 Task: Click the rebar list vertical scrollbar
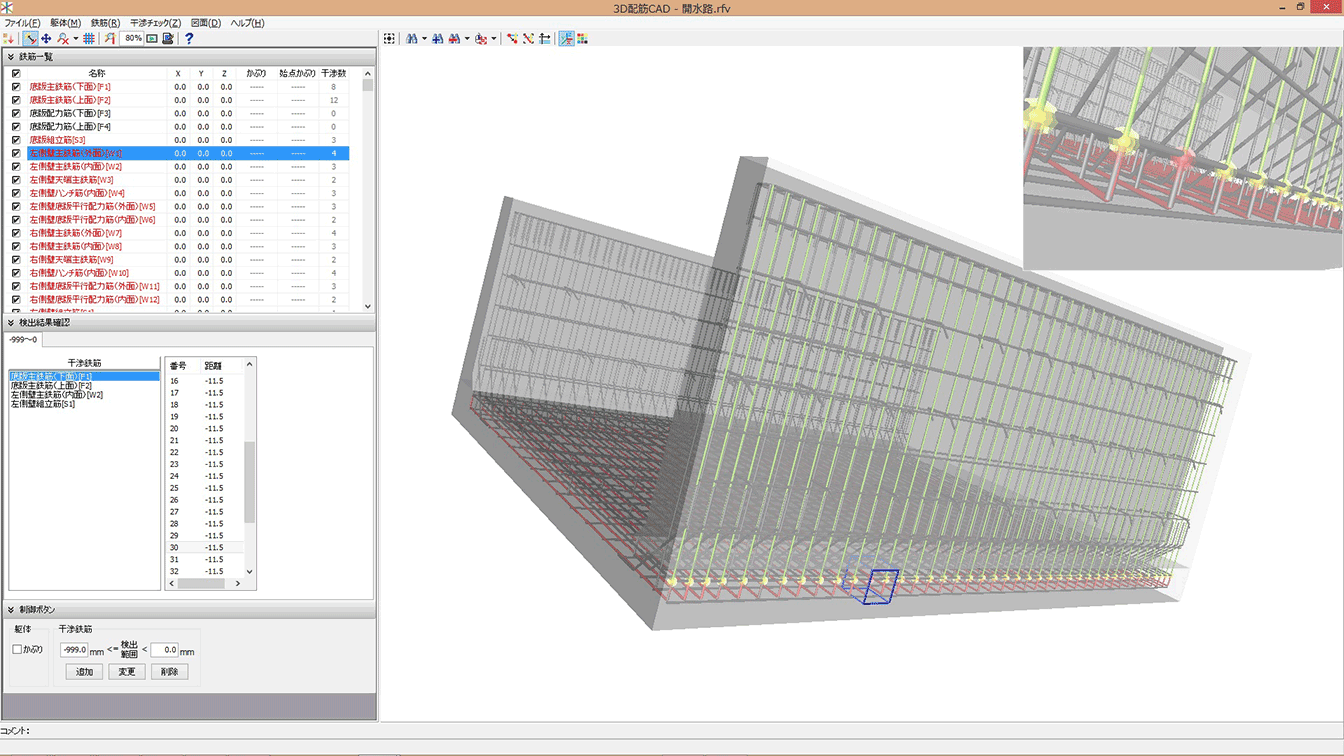point(368,190)
